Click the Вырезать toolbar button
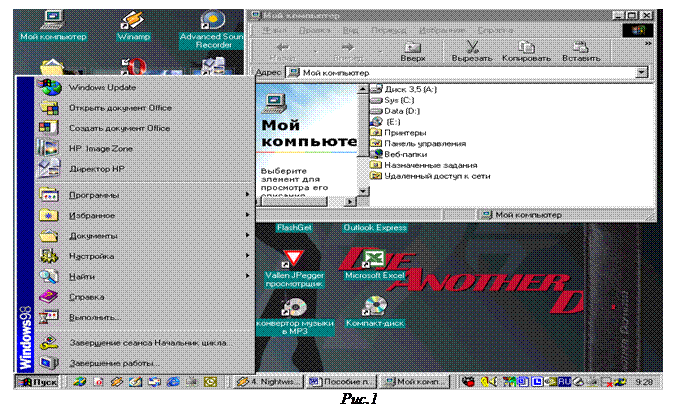Viewport: 682px width, 414px height. pyautogui.click(x=472, y=51)
